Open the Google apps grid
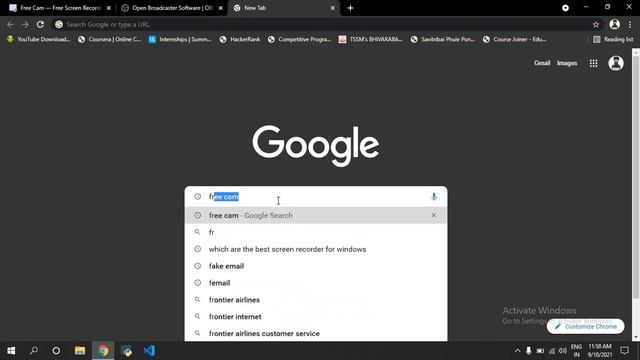Image resolution: width=640 pixels, height=360 pixels. (593, 63)
